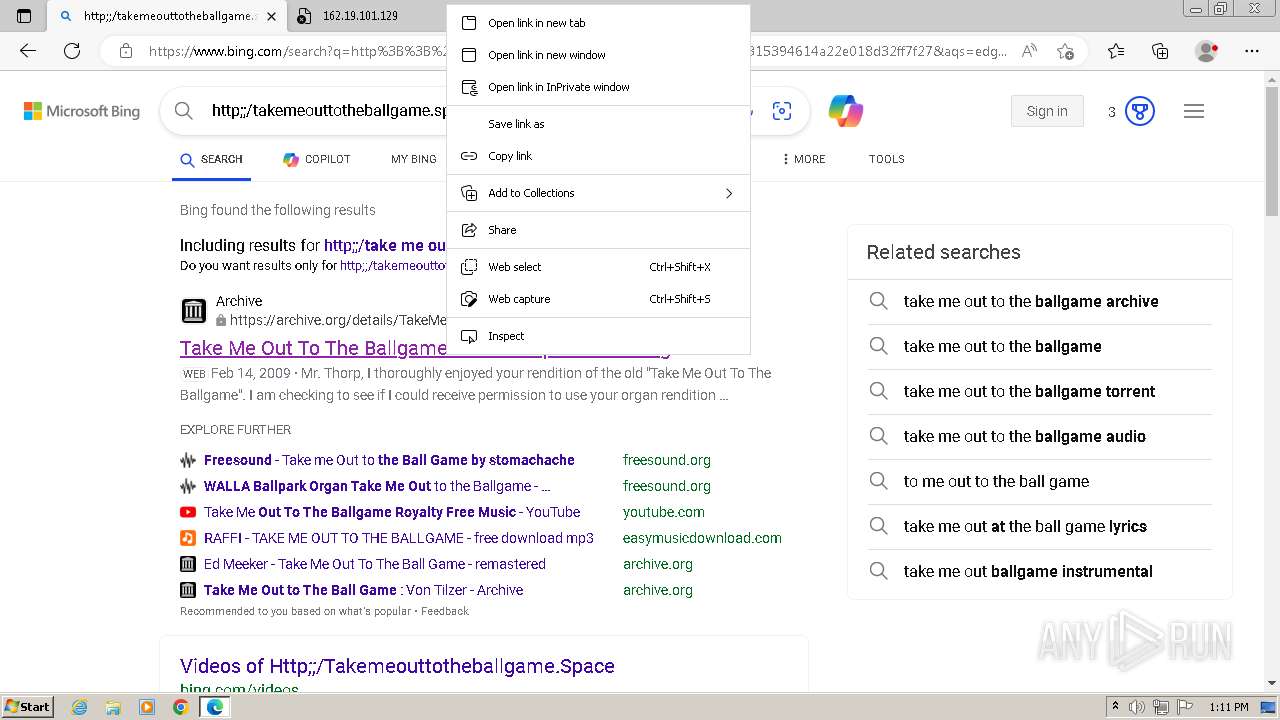The height and width of the screenshot is (720, 1280).
Task: Select Inspect from context menu
Action: tap(598, 336)
